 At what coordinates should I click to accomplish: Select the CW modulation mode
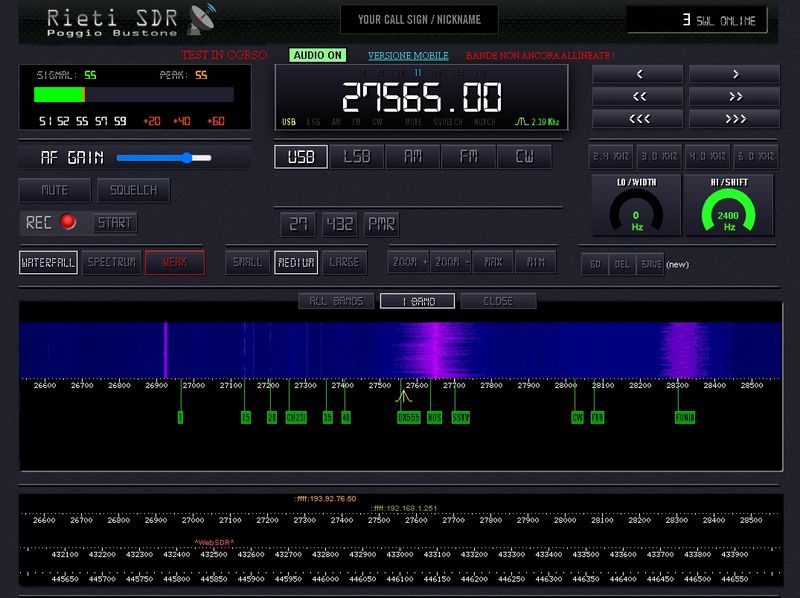click(x=525, y=156)
